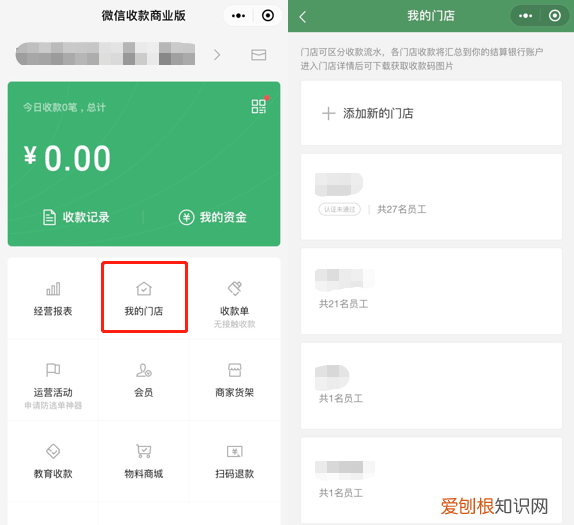Open the 会员 member icon
Image resolution: width=574 pixels, height=525 pixels.
[x=144, y=370]
